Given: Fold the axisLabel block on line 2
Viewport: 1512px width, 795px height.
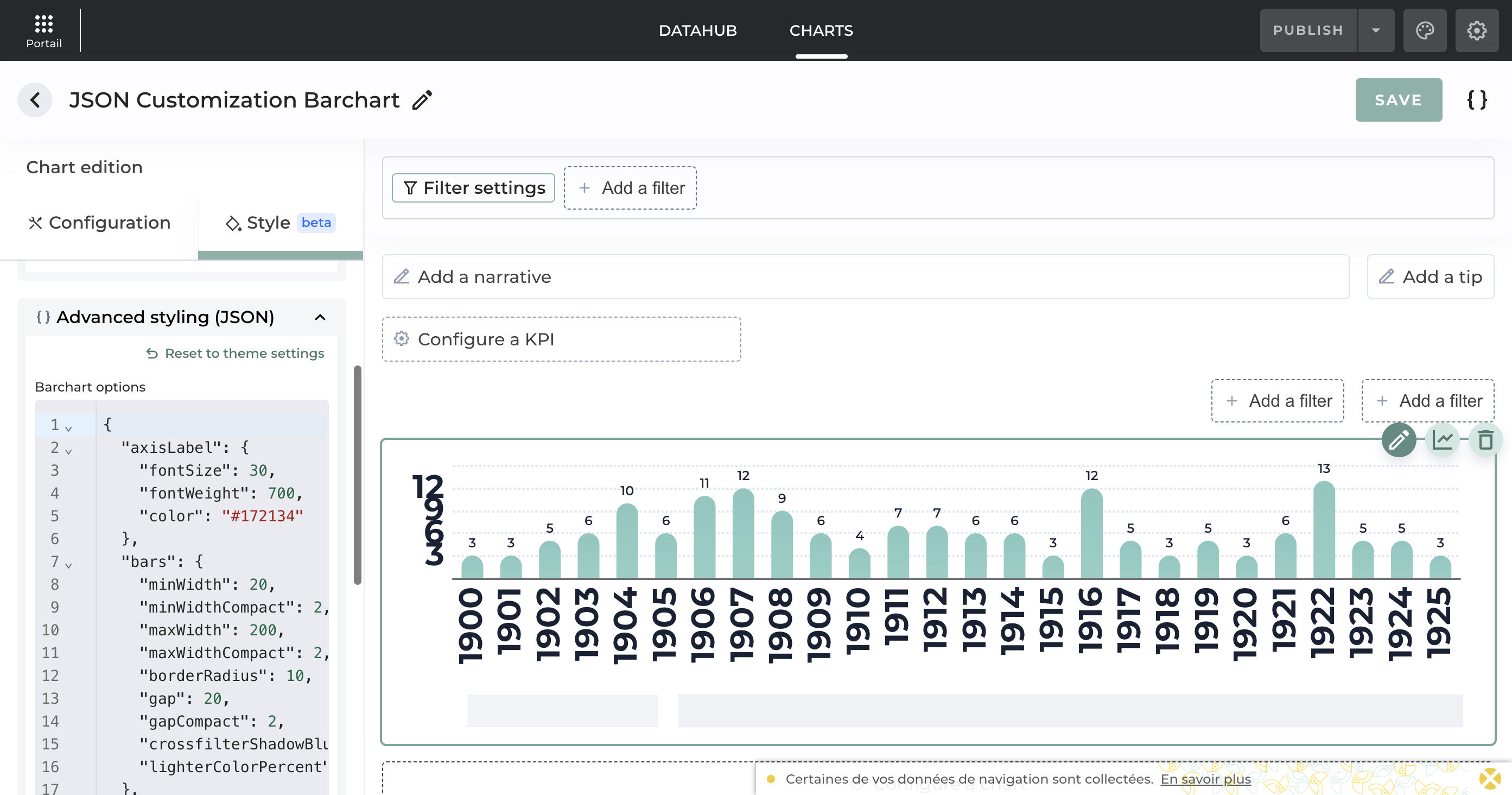Looking at the screenshot, I should (x=69, y=450).
